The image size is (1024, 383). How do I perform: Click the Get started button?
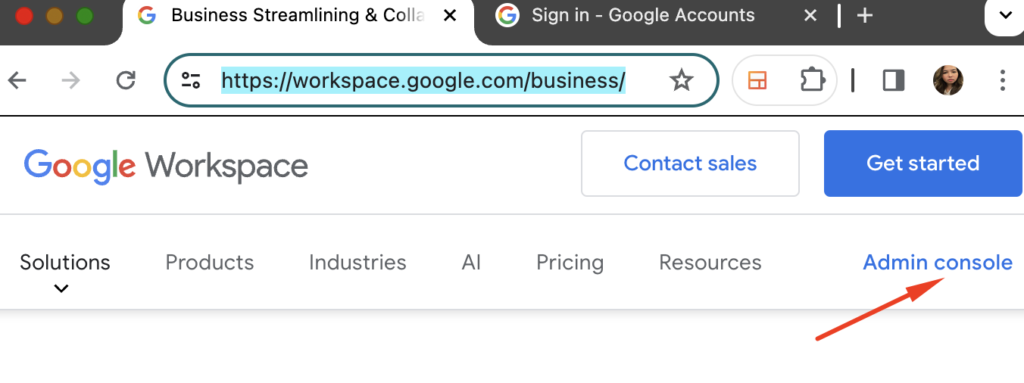coord(923,163)
